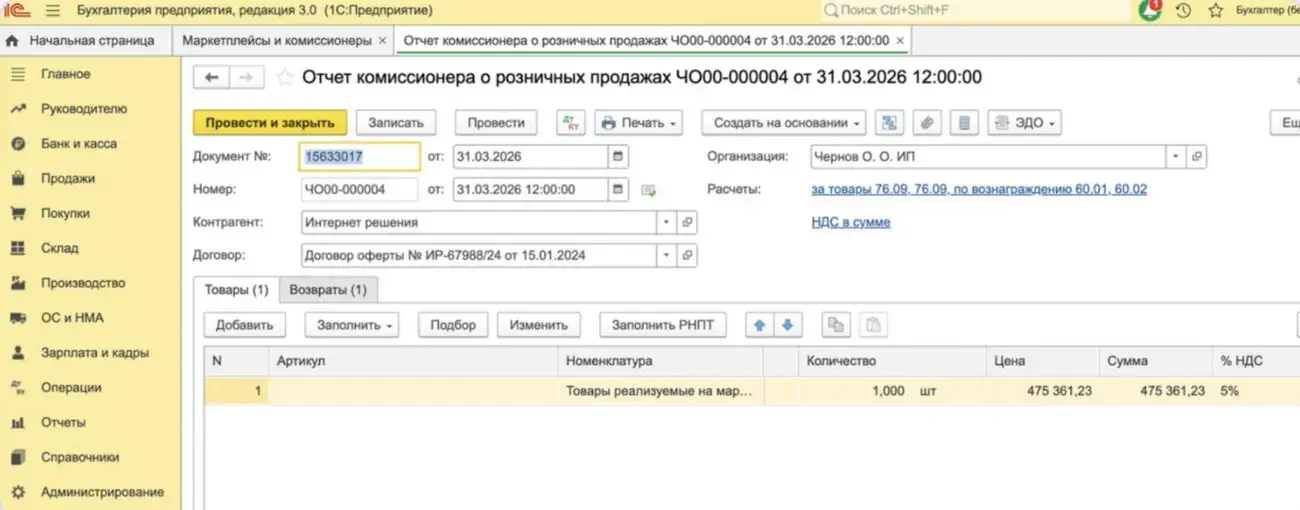Open the history clock icon

point(1183,11)
